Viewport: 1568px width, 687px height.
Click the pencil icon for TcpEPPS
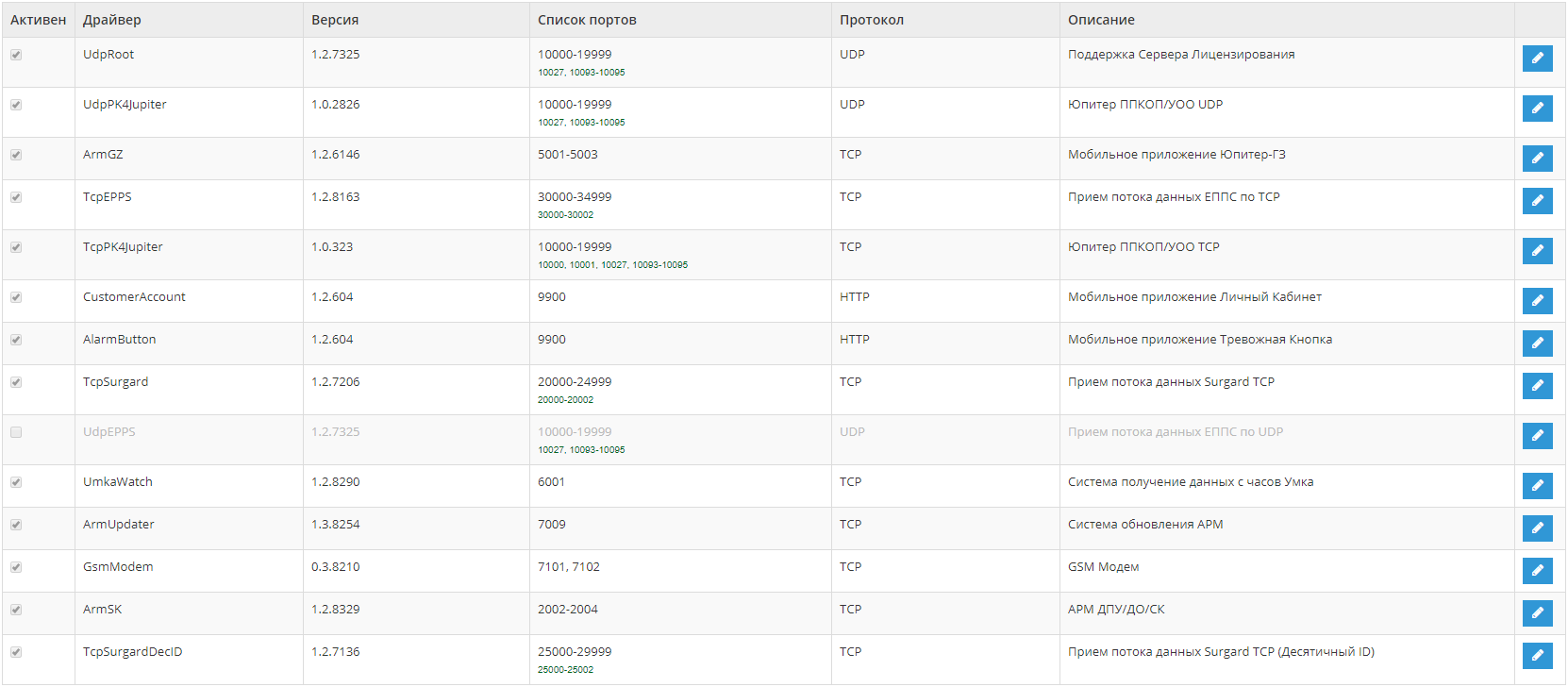tap(1537, 201)
